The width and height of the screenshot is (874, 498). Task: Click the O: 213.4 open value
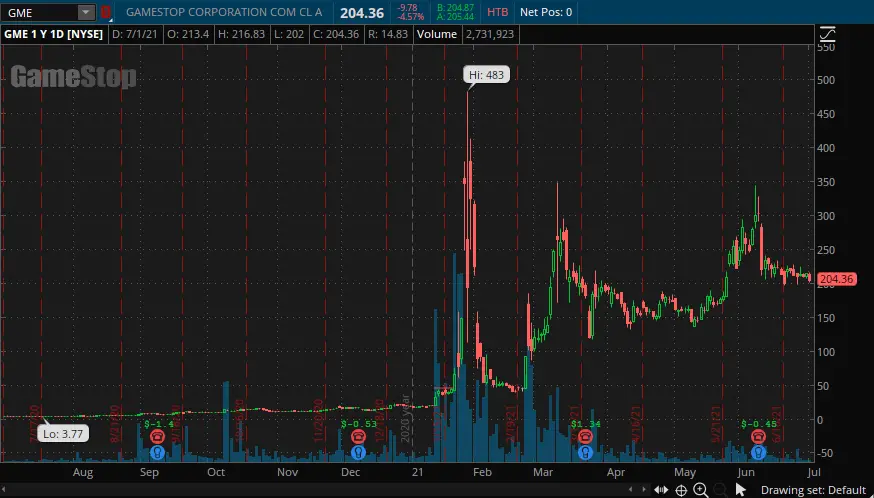(188, 34)
